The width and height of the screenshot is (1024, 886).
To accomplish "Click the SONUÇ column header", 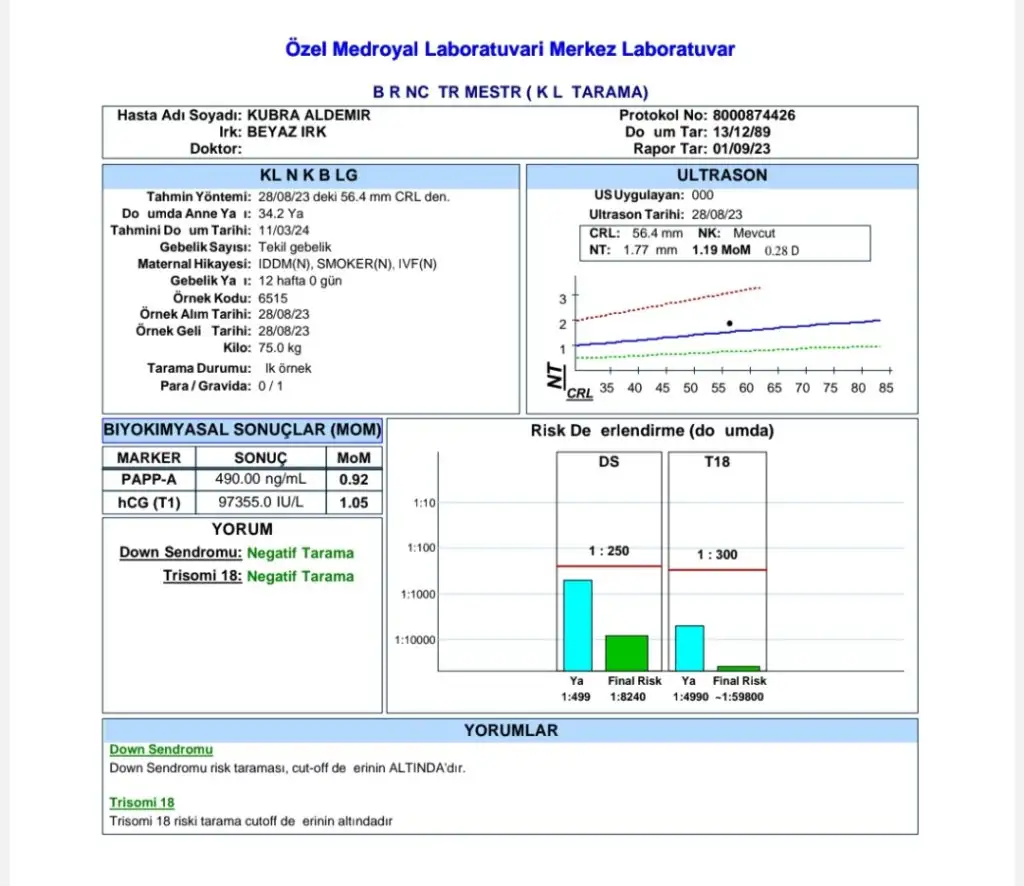I will click(260, 457).
